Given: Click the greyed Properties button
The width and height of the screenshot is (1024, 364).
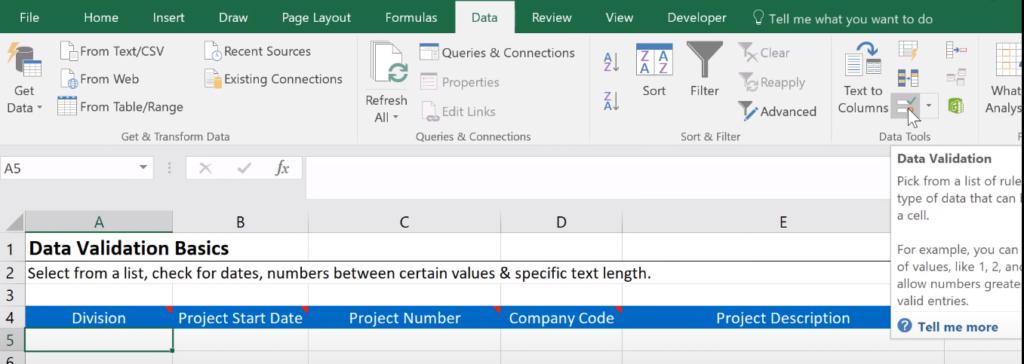Looking at the screenshot, I should 459,82.
